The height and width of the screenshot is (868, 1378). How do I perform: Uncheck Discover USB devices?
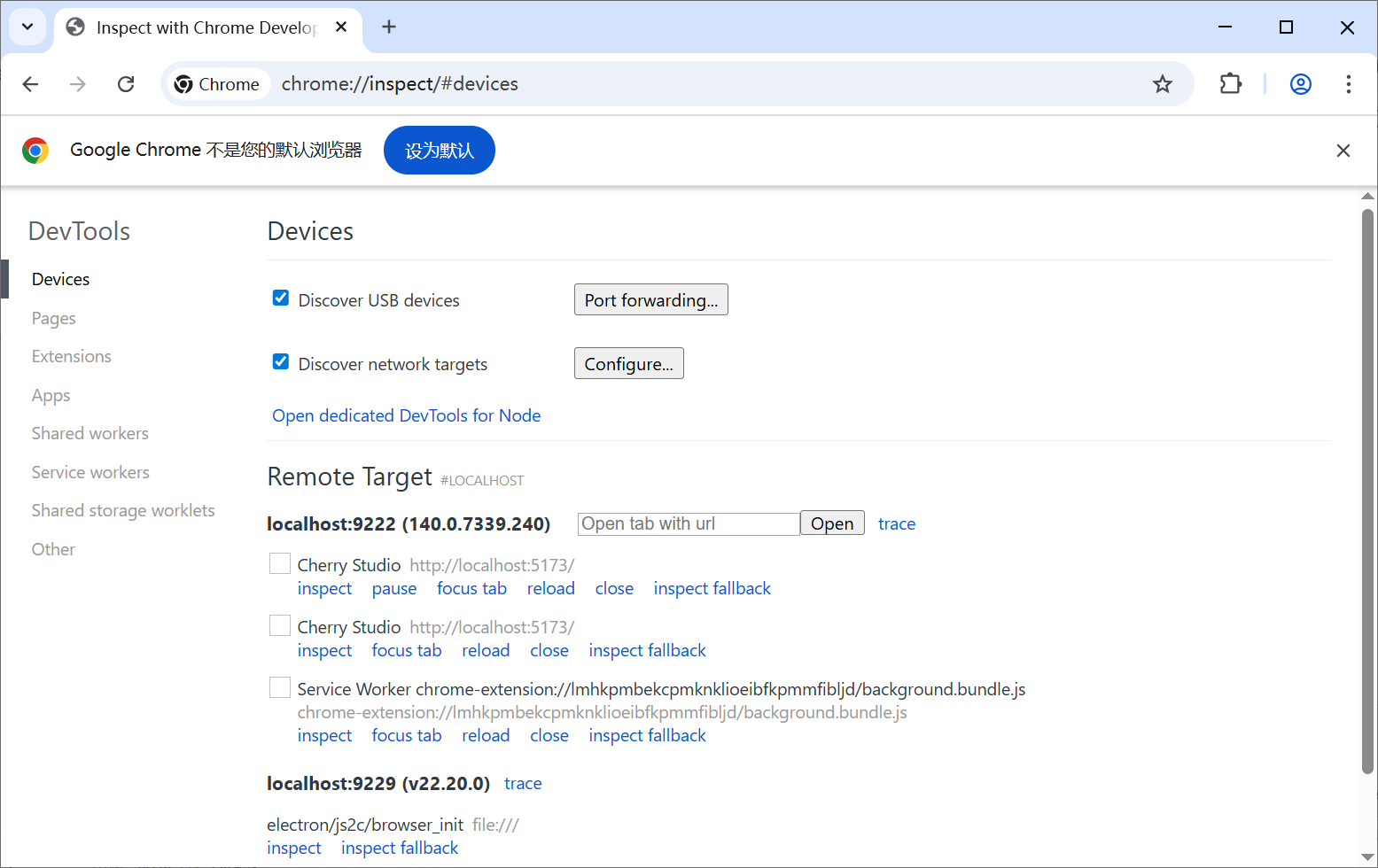(x=281, y=298)
